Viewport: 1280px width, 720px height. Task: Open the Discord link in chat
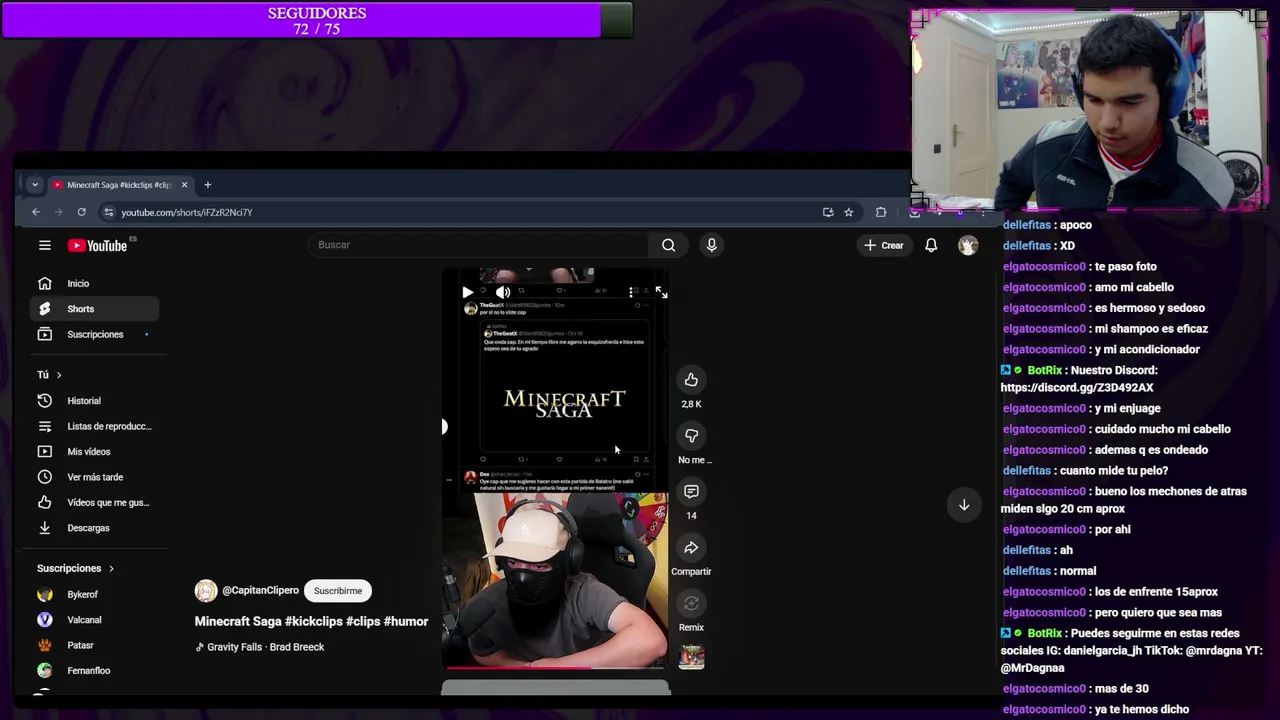[x=1077, y=388]
